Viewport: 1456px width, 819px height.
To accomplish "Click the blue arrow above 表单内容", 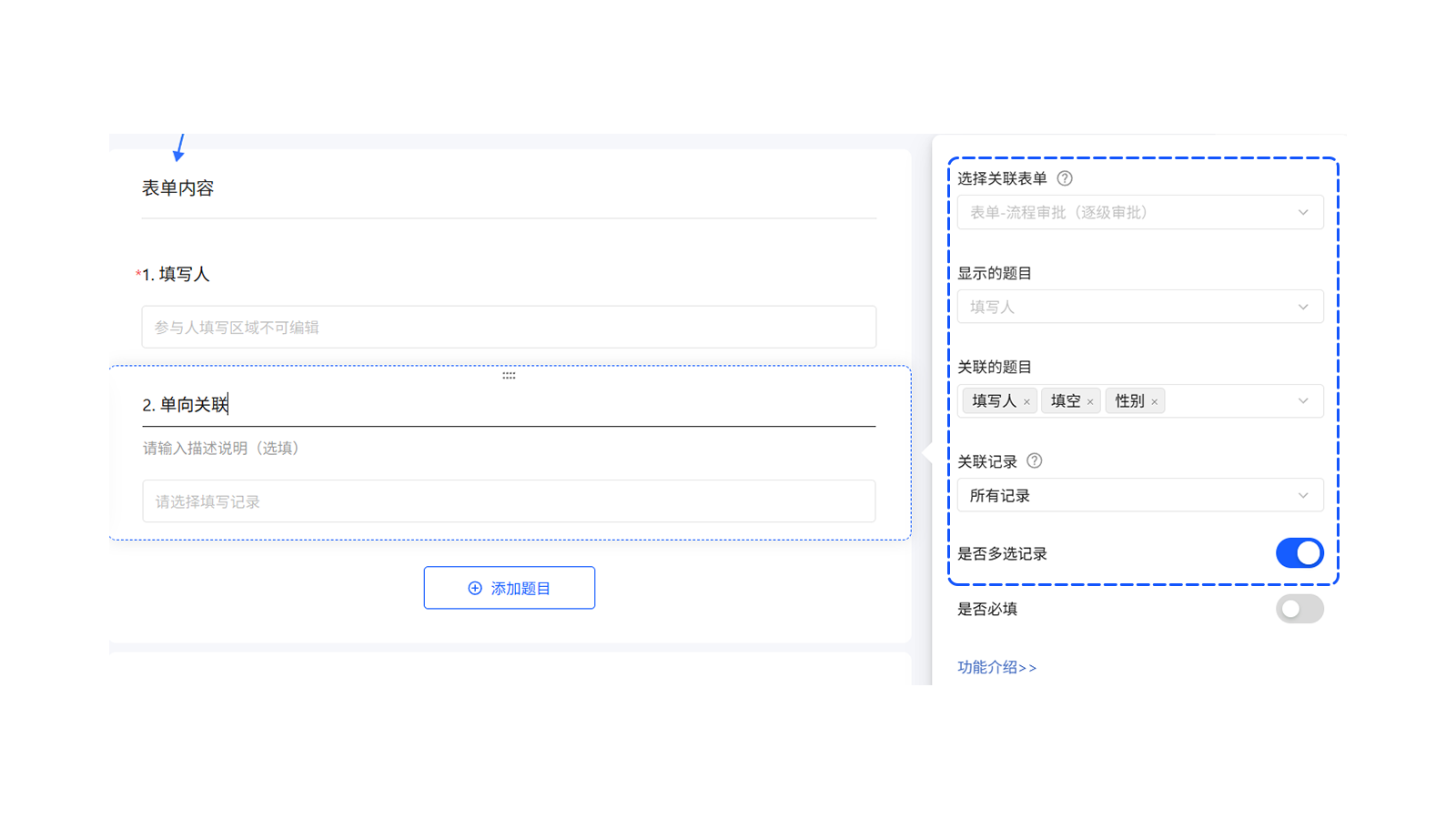I will [178, 148].
